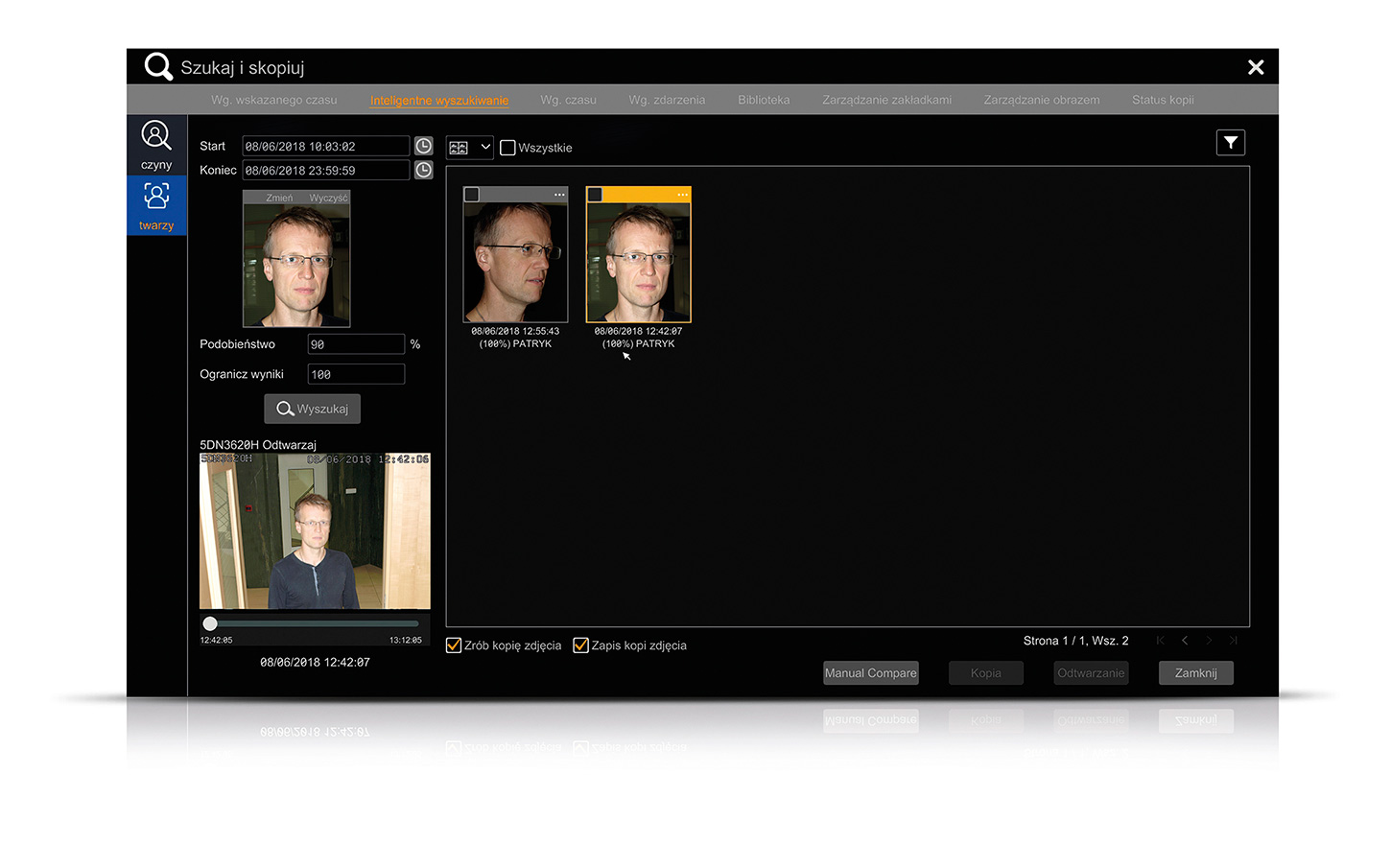
Task: Go to previous results page
Action: [x=1185, y=640]
